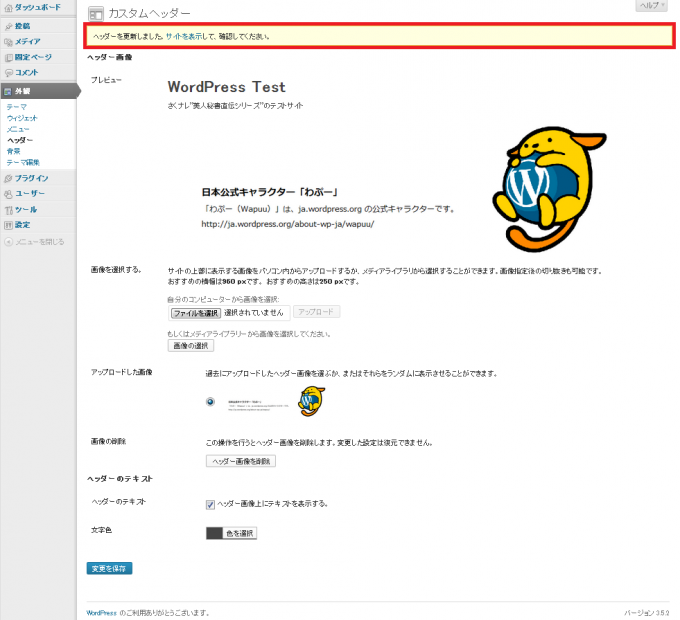Open the 固定ページ (Pages) sidebar menu
The image size is (680, 620).
coord(33,57)
